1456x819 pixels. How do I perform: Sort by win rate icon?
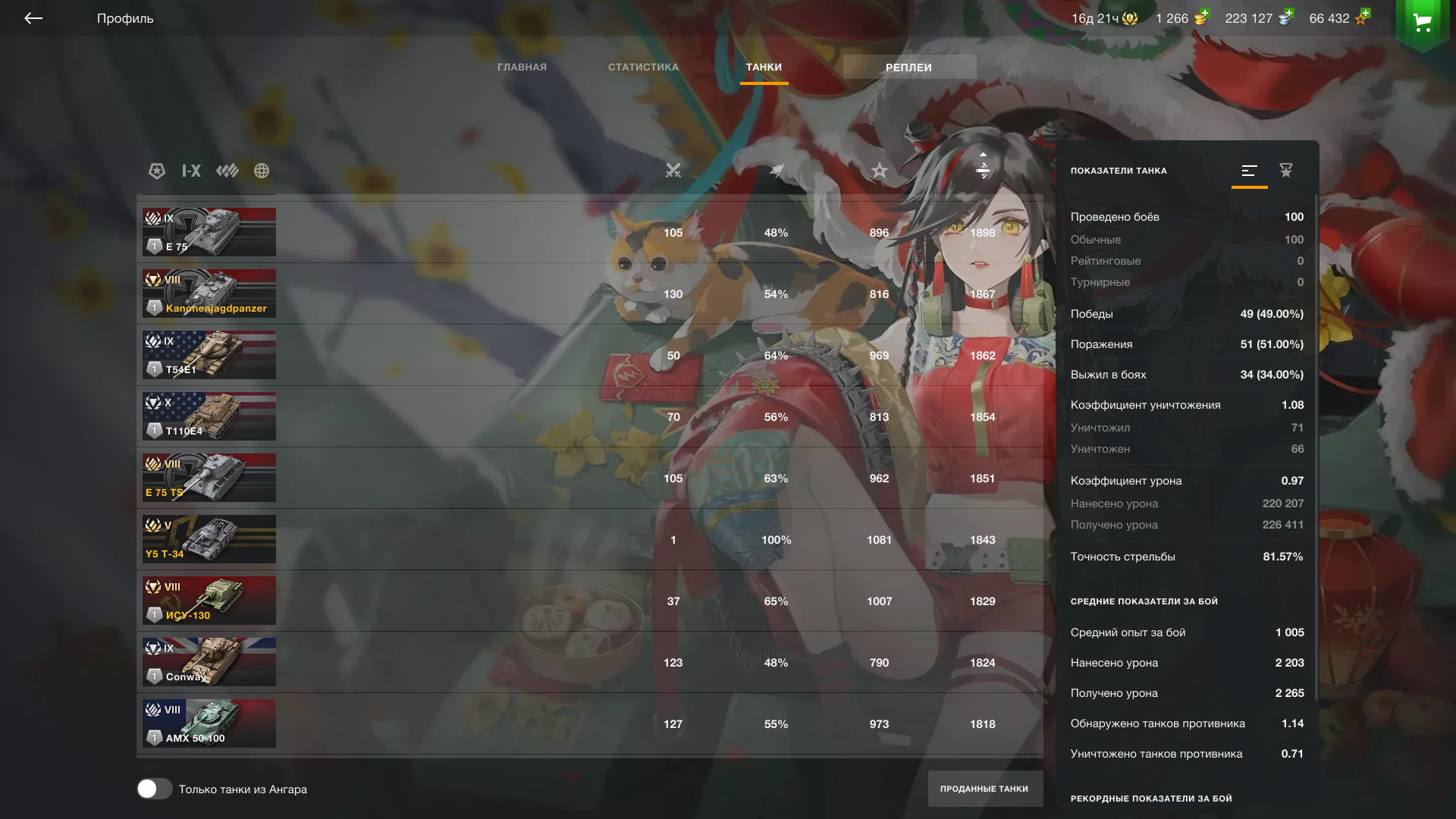(x=777, y=171)
